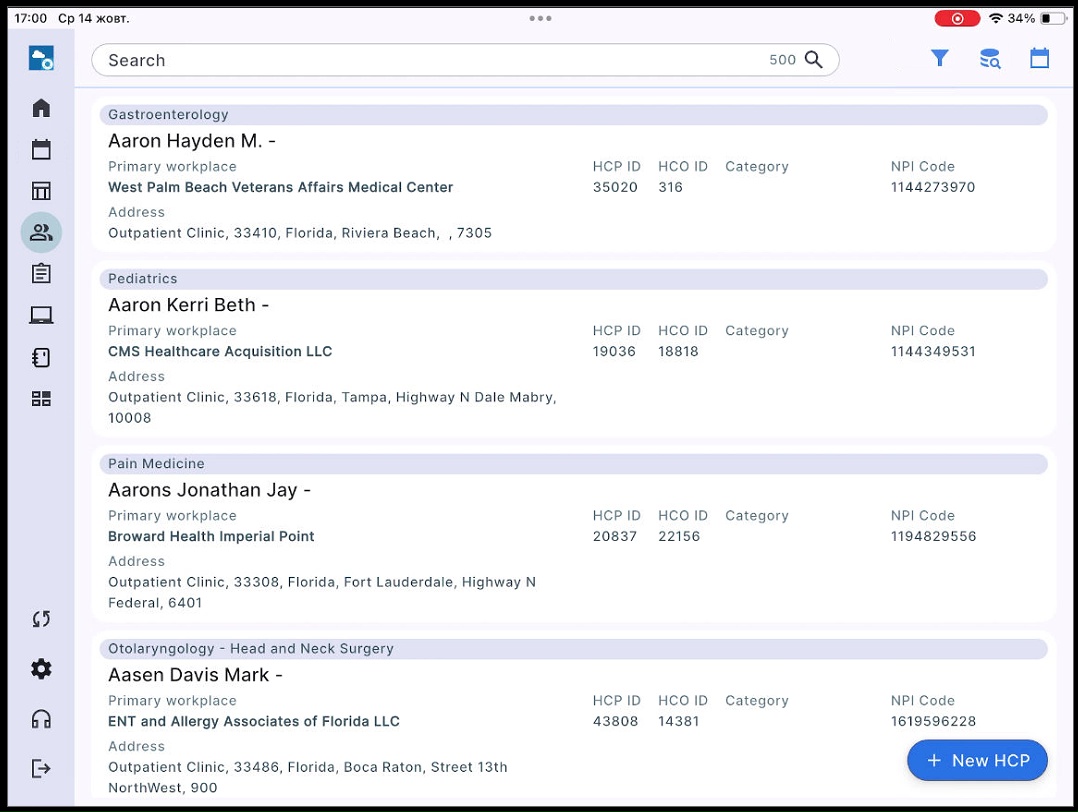1078x812 pixels.
Task: Click the app logo icon
Action: pyautogui.click(x=41, y=58)
